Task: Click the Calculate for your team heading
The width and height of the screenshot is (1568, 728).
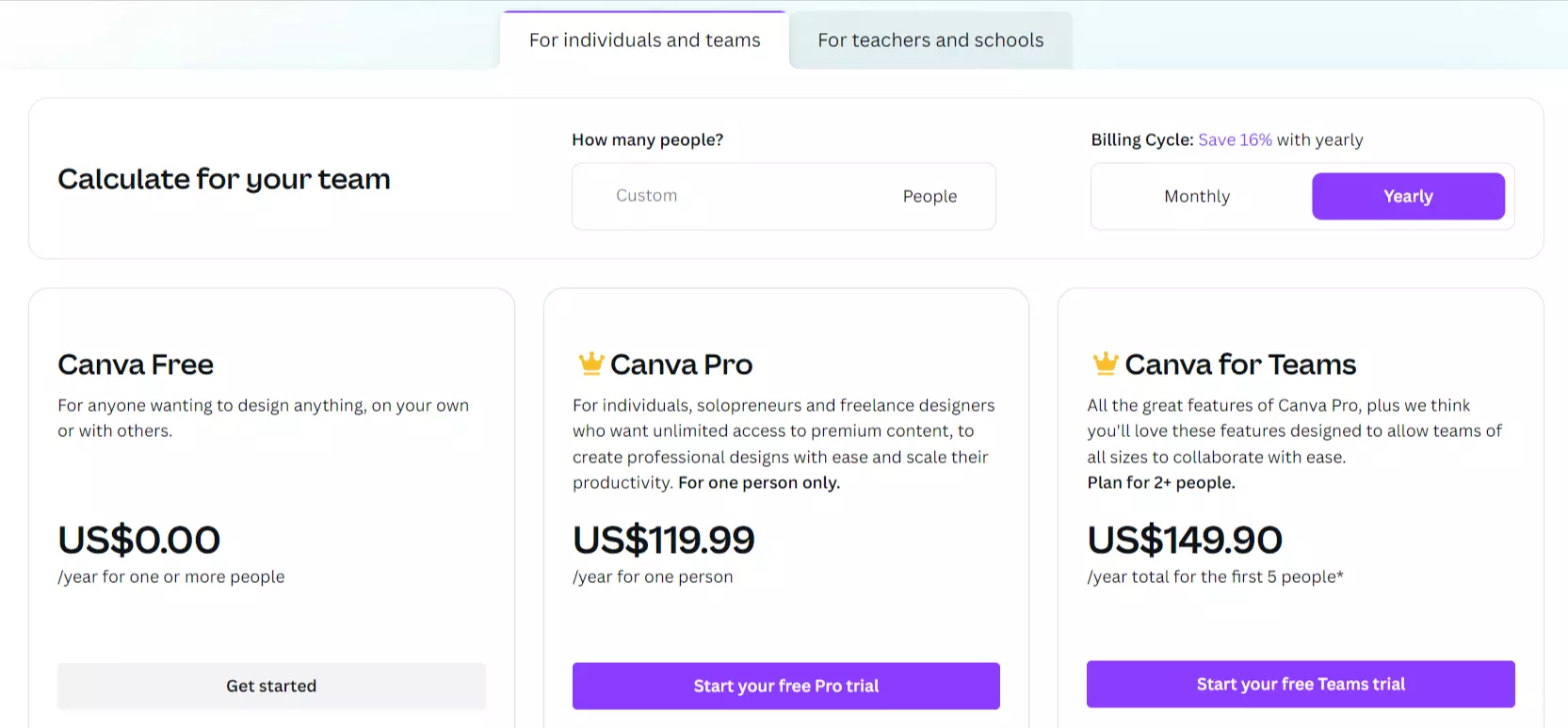Action: click(224, 179)
